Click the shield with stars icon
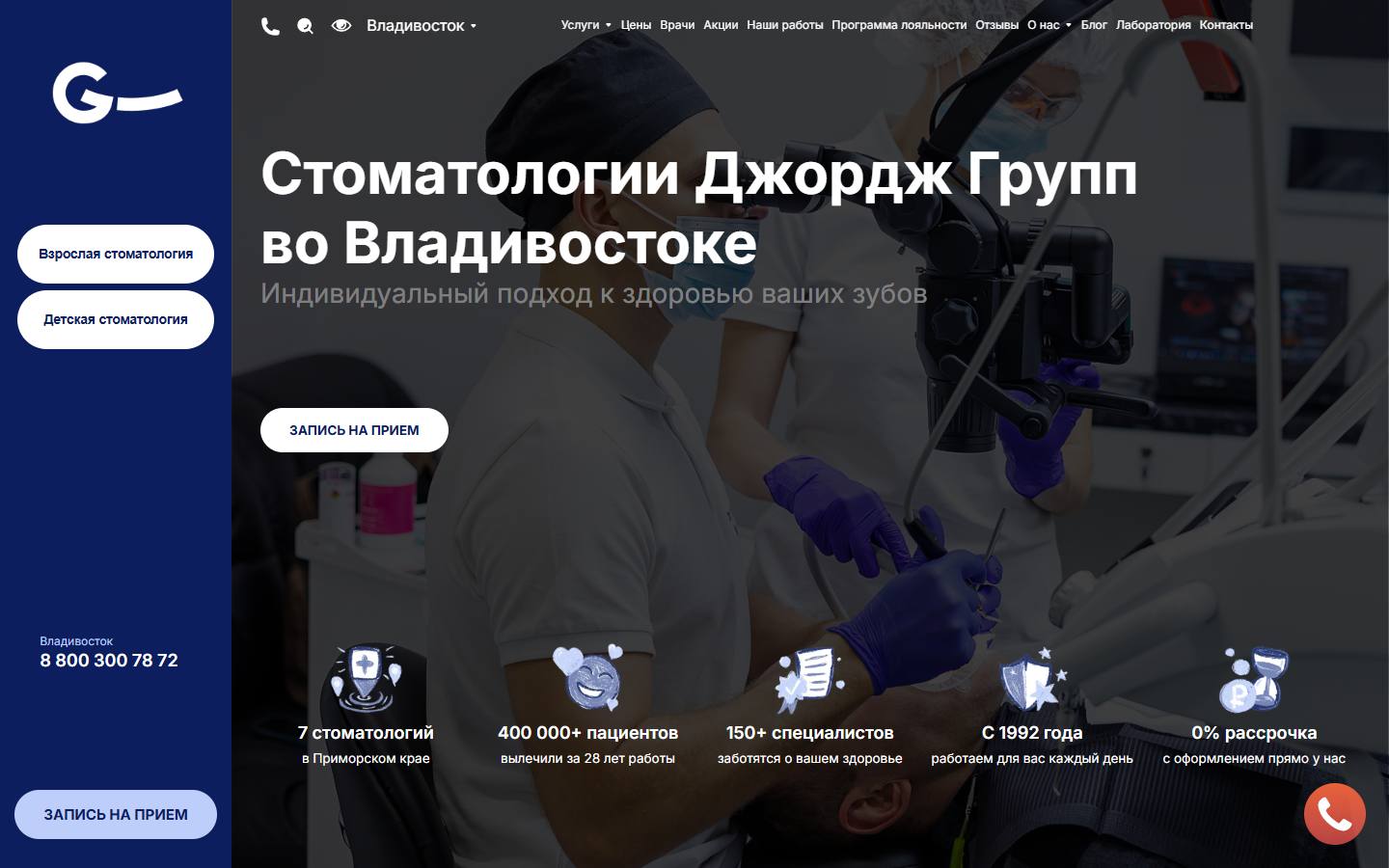The image size is (1389, 868). click(1032, 679)
